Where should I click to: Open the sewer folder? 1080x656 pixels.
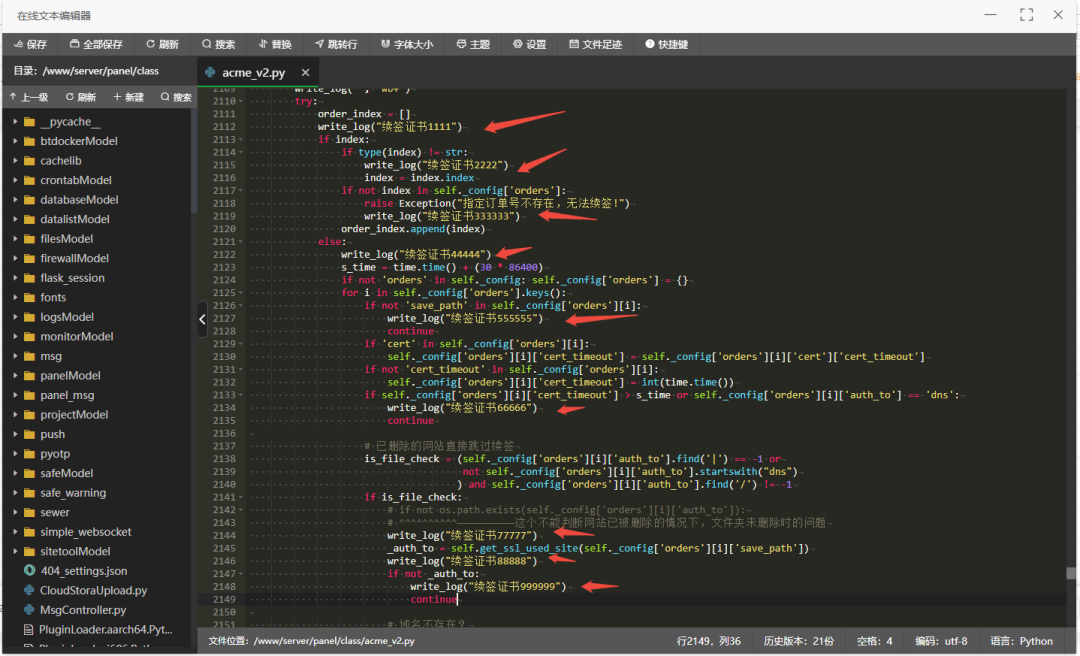[54, 512]
